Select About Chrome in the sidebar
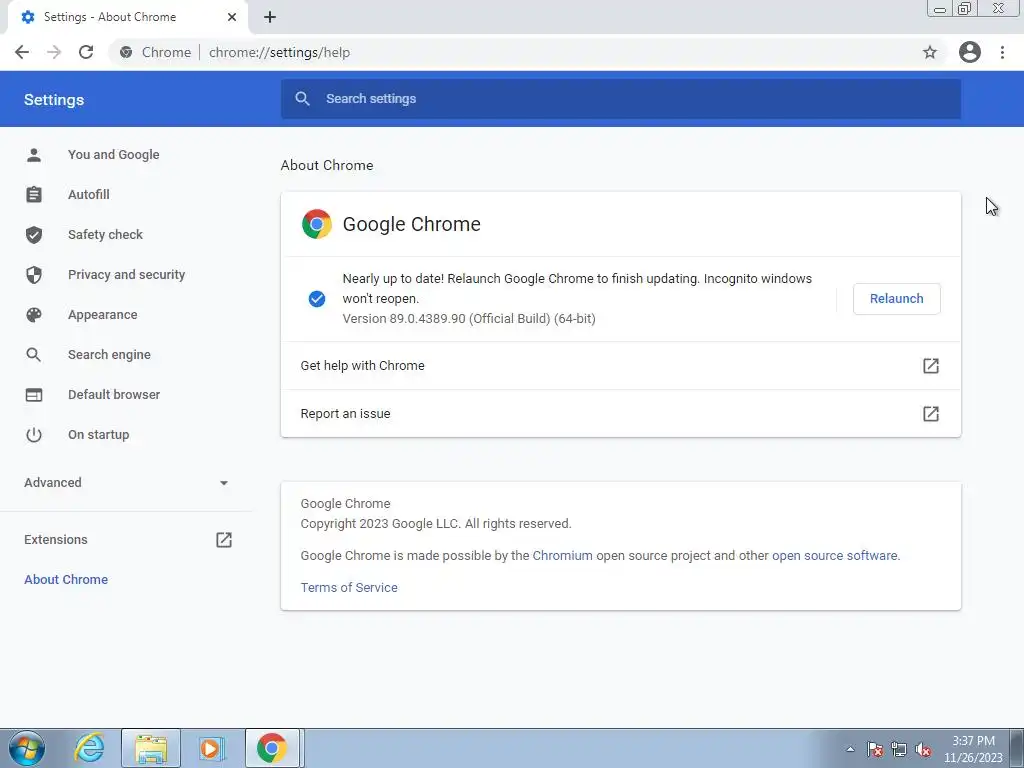This screenshot has width=1024, height=768. pos(66,579)
